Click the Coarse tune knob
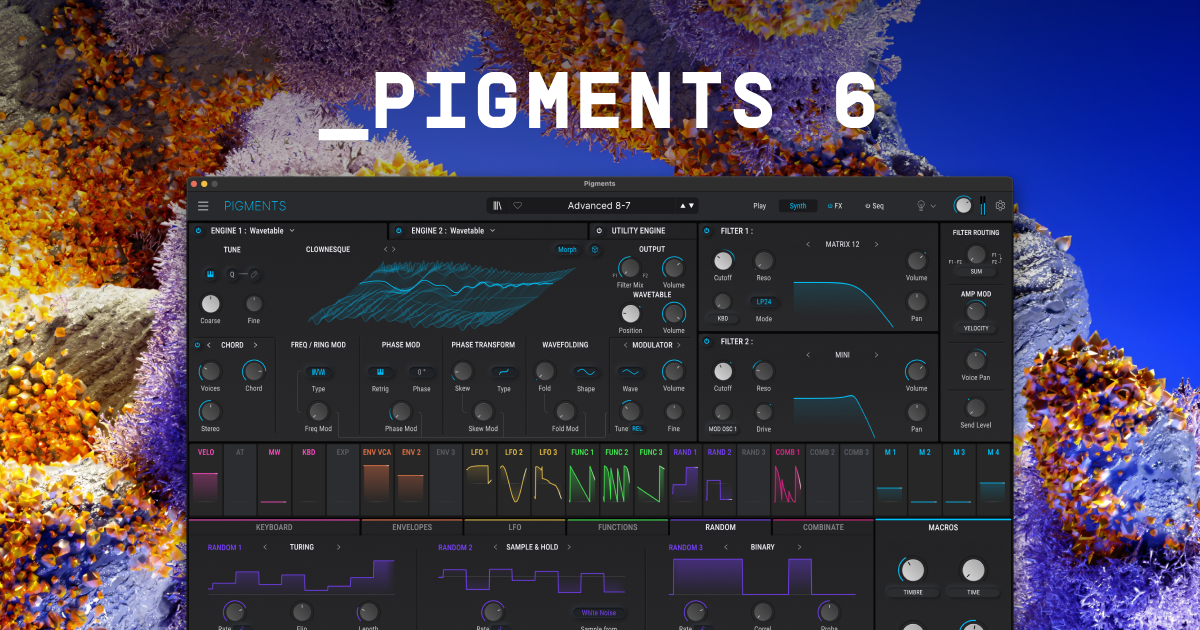Image resolution: width=1200 pixels, height=630 pixels. tap(210, 303)
